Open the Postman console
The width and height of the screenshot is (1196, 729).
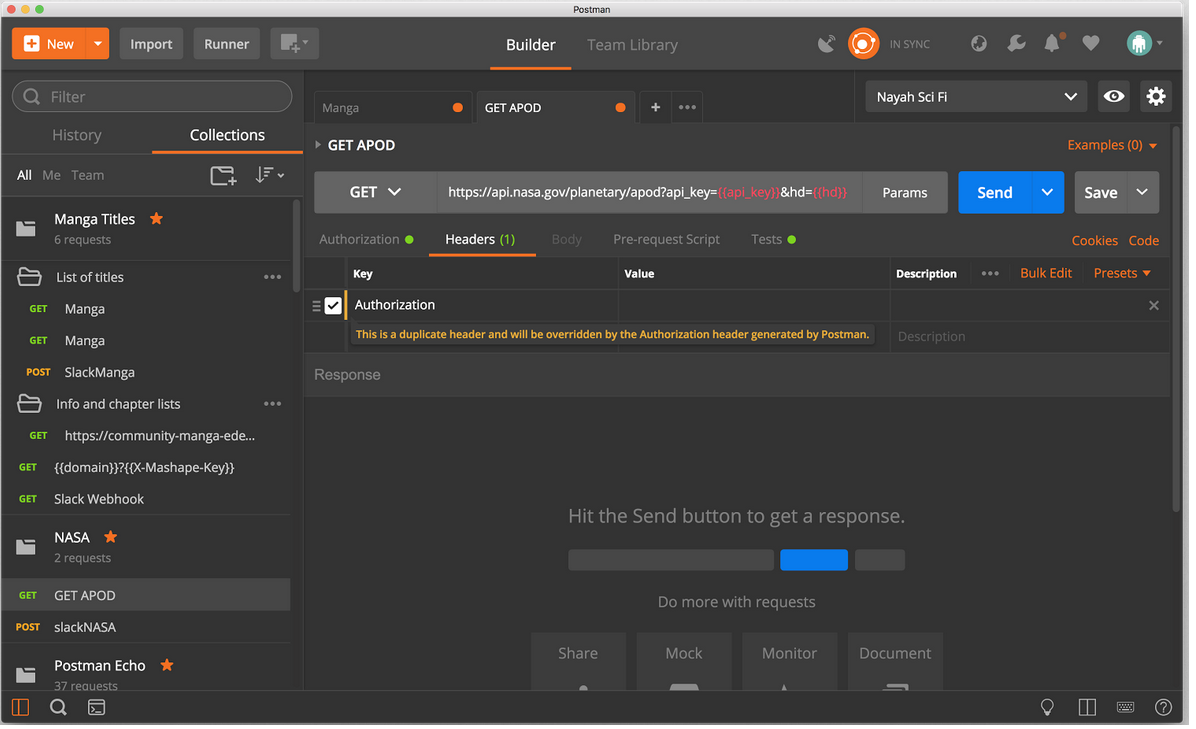point(97,708)
